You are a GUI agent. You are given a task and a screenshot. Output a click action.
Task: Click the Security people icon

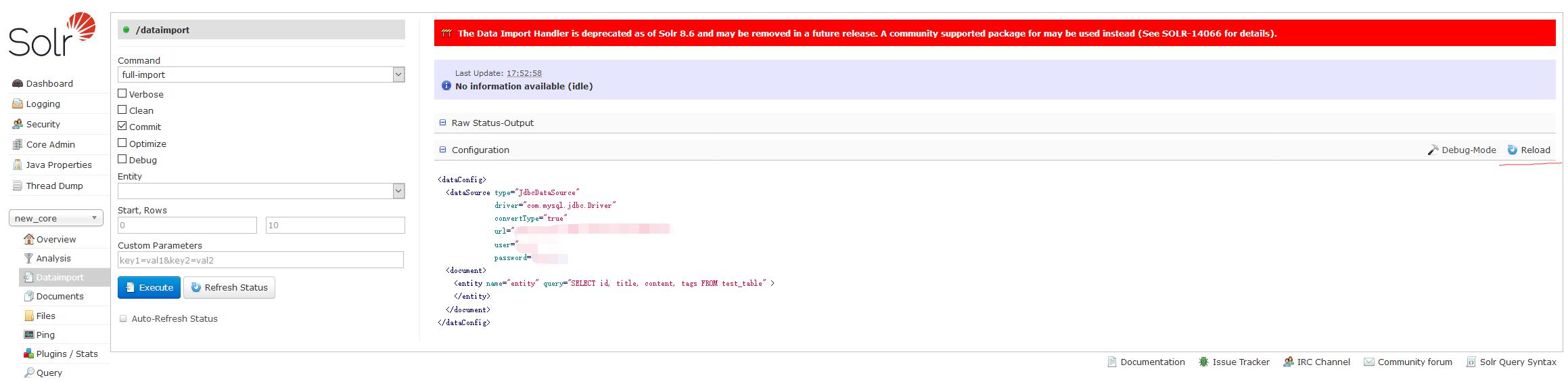(18, 124)
